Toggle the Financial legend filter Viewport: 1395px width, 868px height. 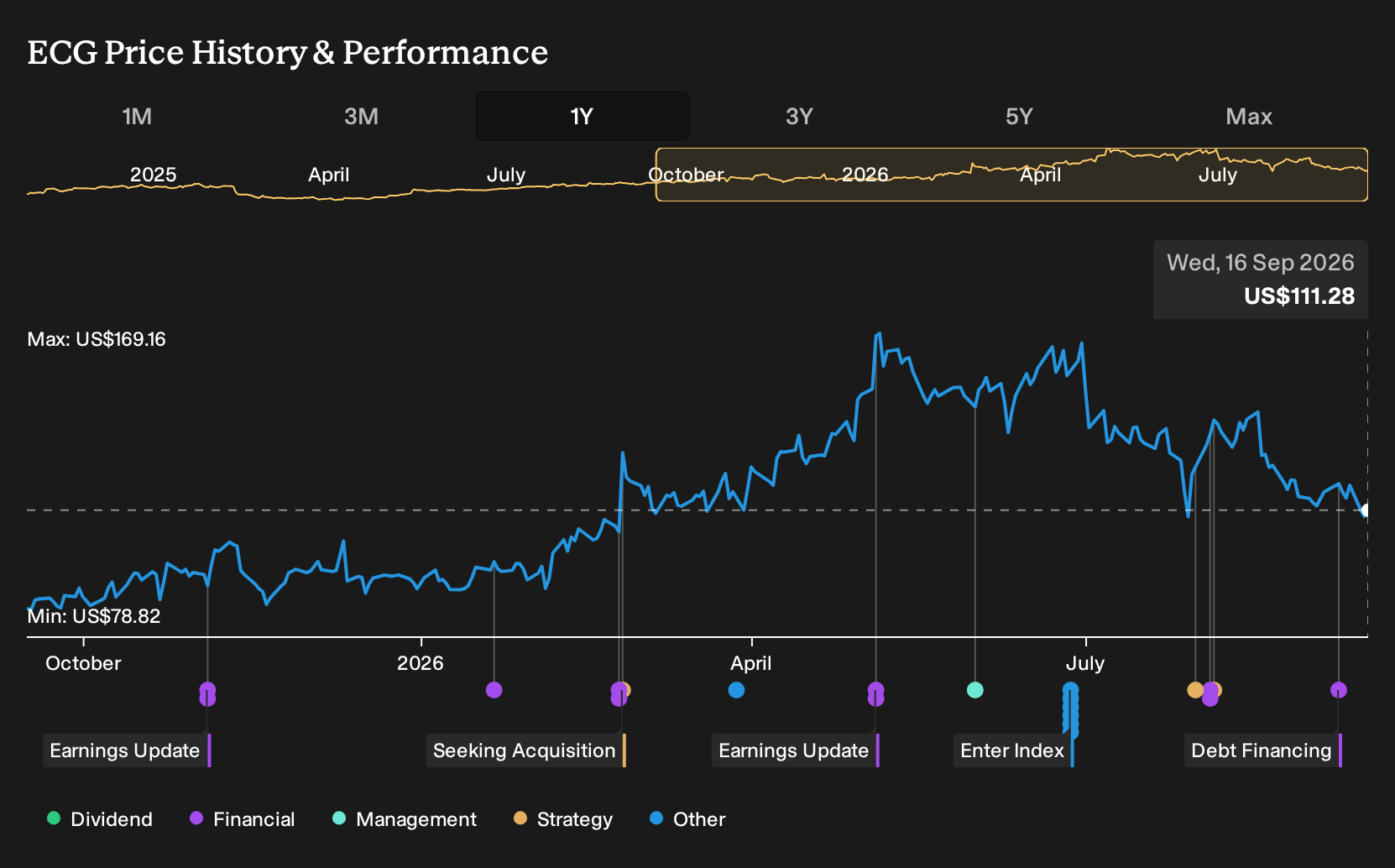coord(243,819)
